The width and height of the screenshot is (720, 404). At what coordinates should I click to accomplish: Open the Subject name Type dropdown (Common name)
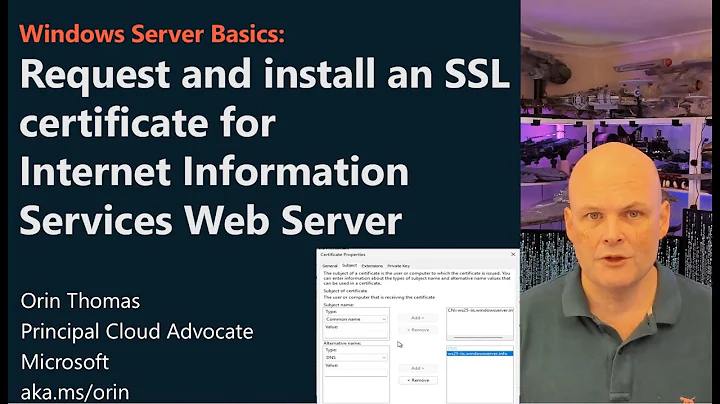(x=356, y=319)
